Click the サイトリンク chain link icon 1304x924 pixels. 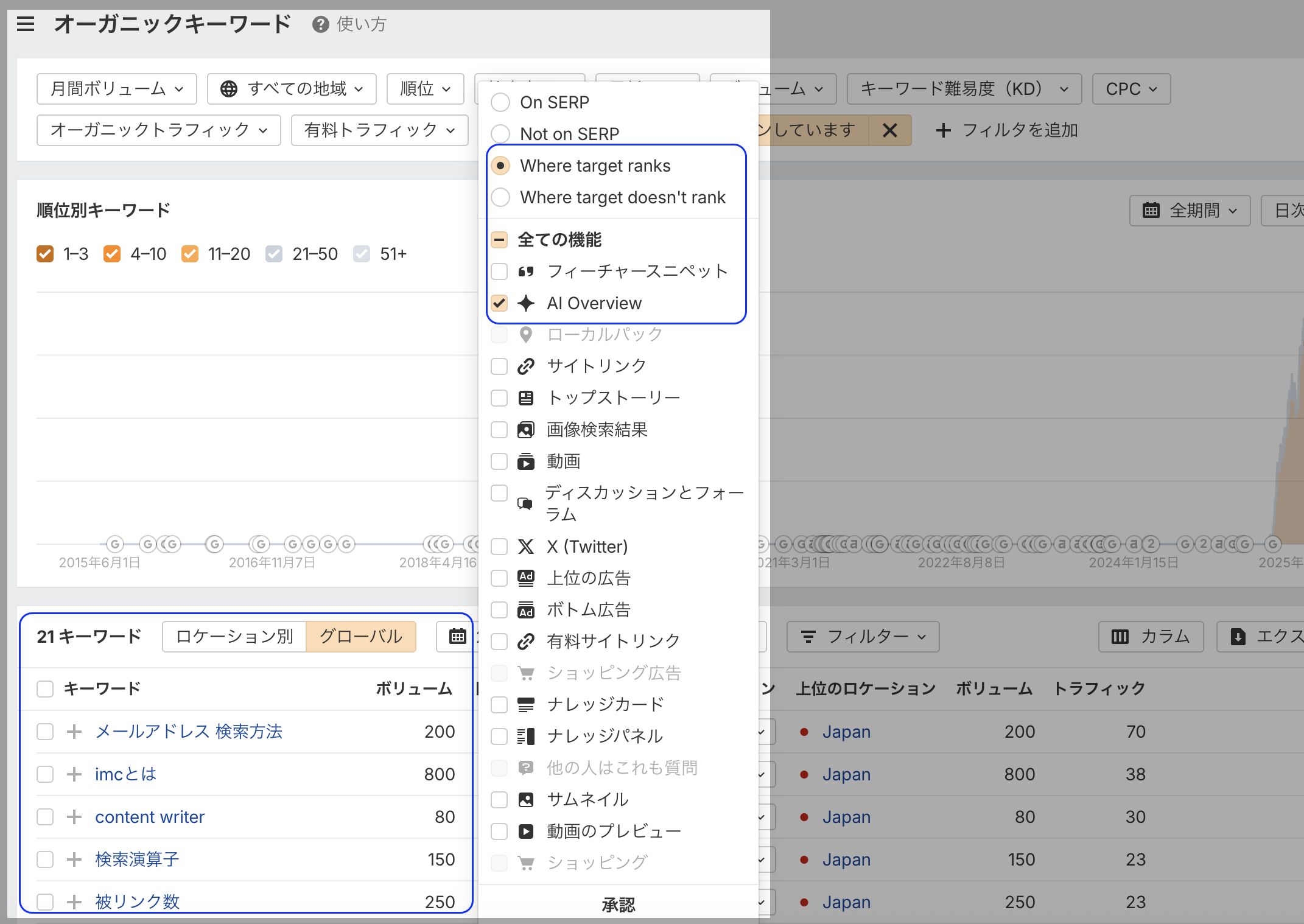(526, 366)
